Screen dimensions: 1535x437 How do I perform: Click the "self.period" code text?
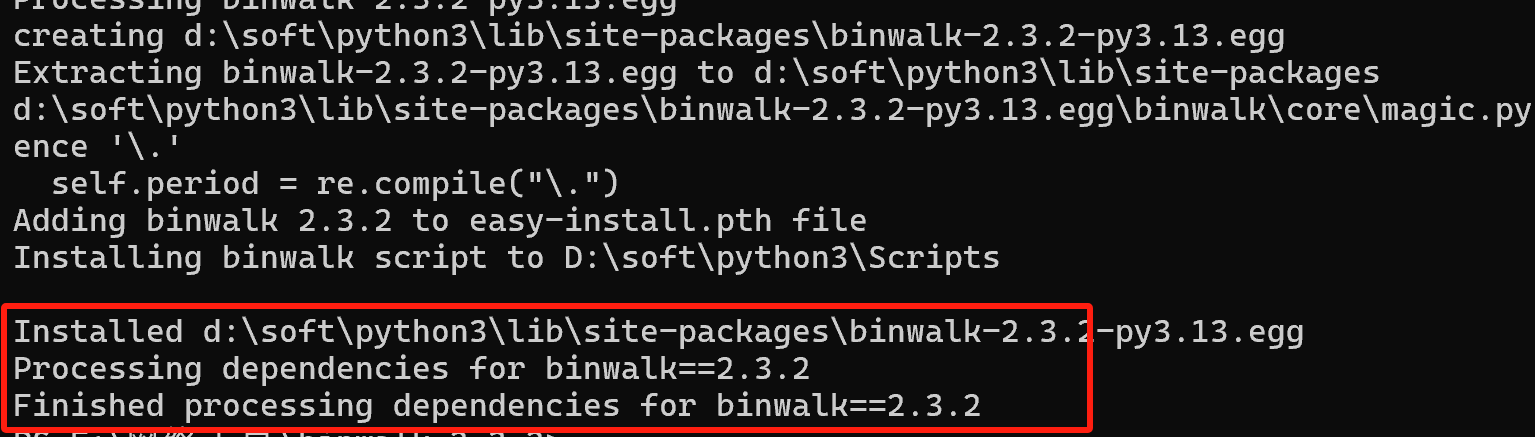point(154,184)
